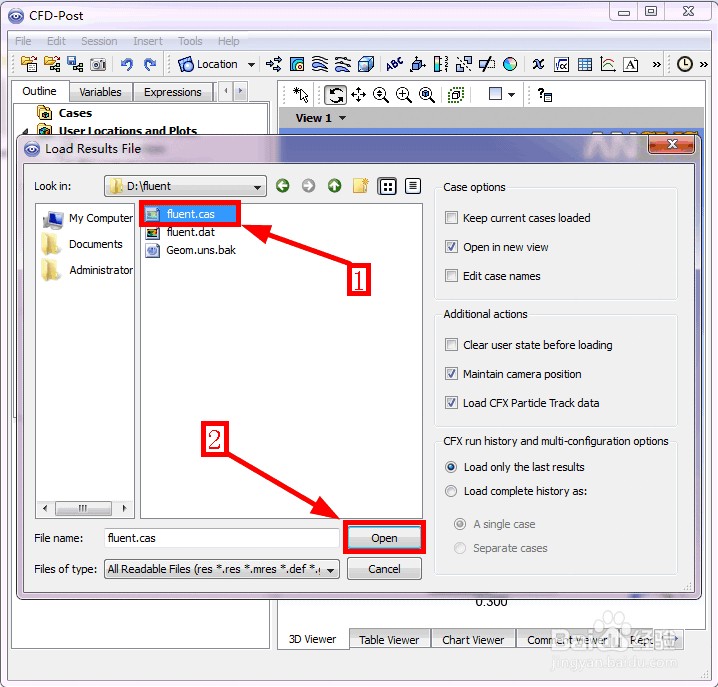Viewport: 718px width, 687px height.
Task: Uncheck Open in new view
Action: pyautogui.click(x=451, y=247)
